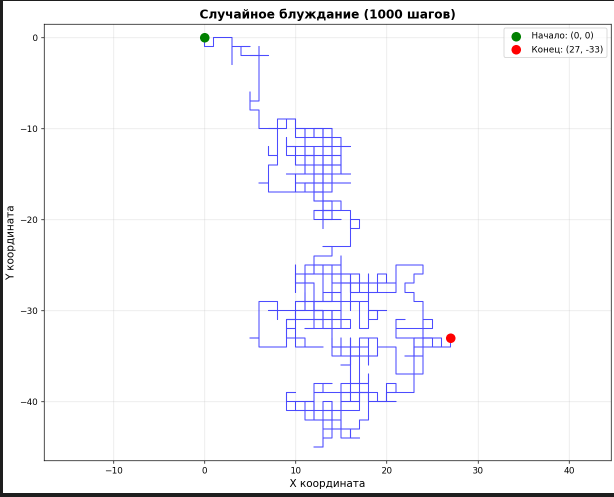Click the 'X координата' axis label
614x497 pixels.
pos(327,483)
